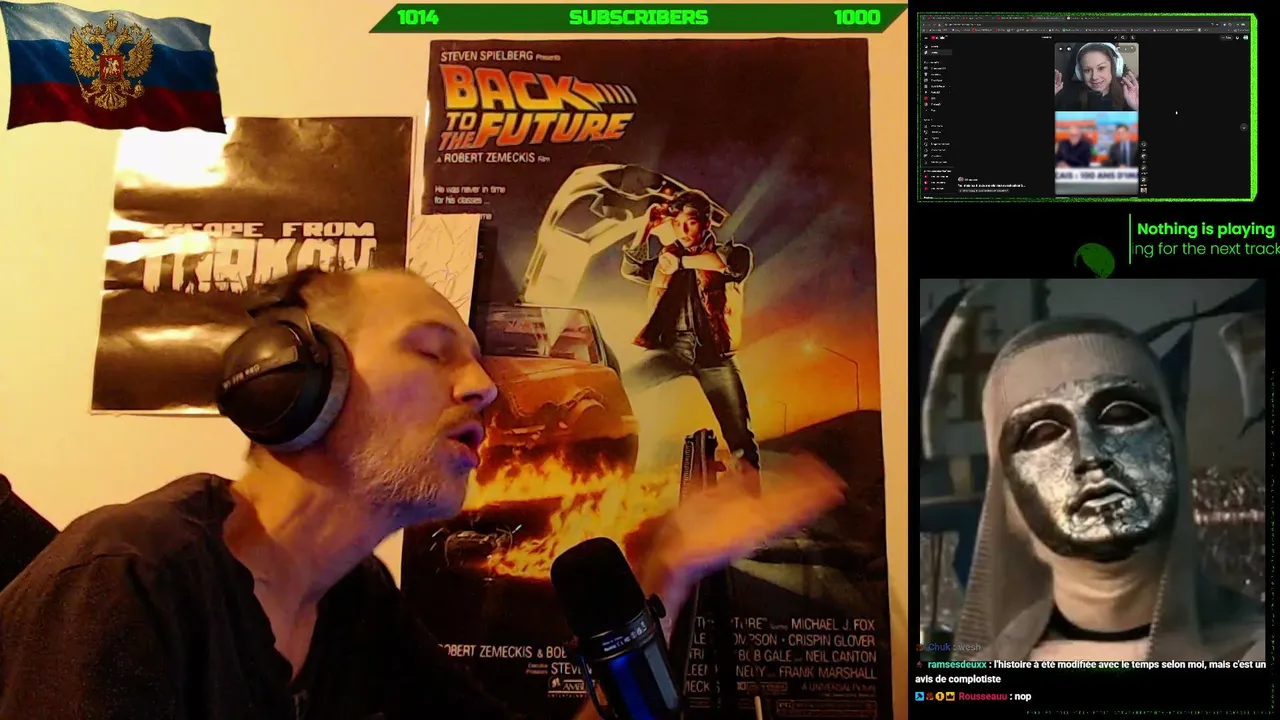Click the current subscriber count 1014
This screenshot has width=1280, height=720.
(x=418, y=17)
